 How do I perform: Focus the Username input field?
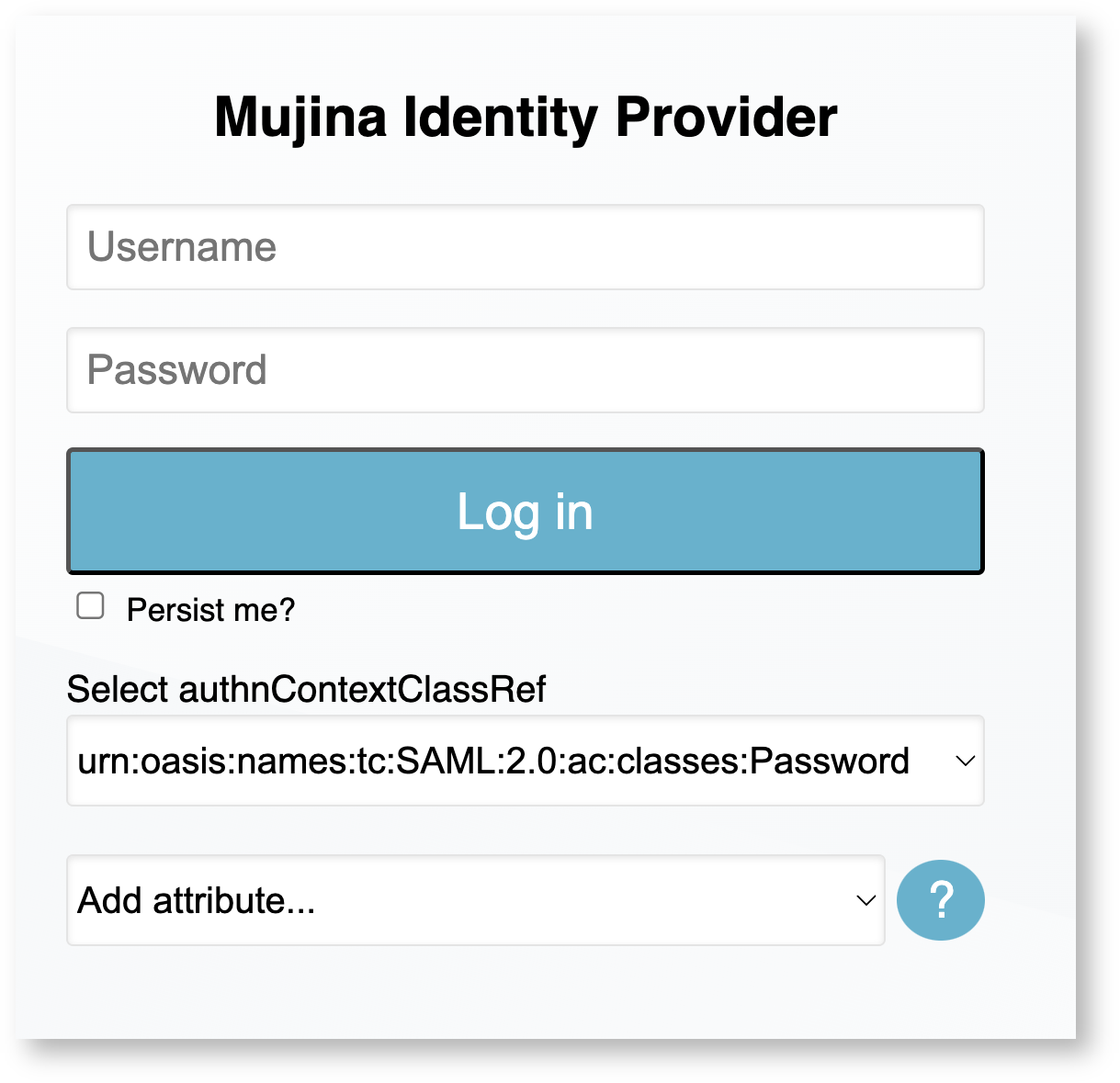(525, 247)
